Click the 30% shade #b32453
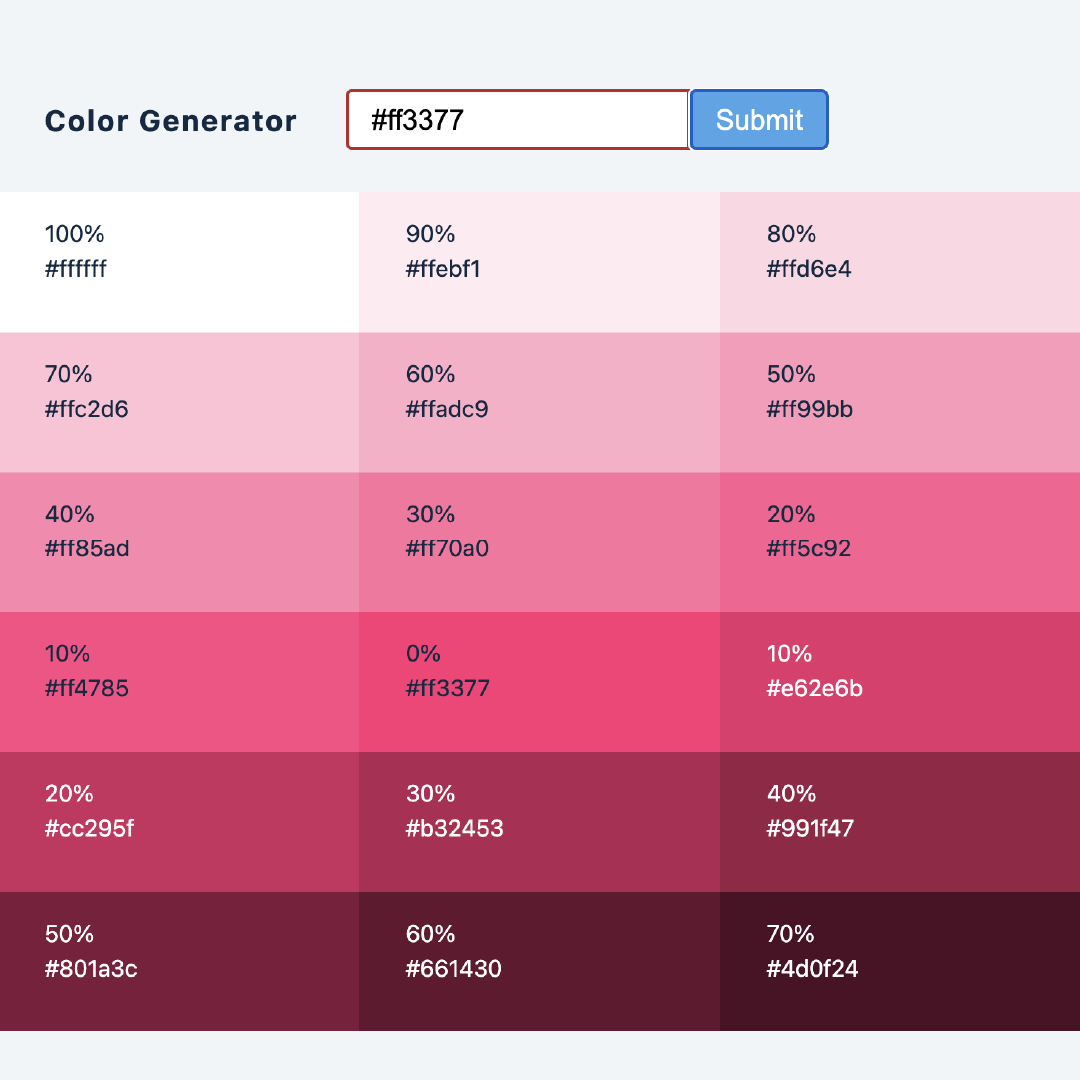Image resolution: width=1080 pixels, height=1080 pixels. [x=539, y=821]
